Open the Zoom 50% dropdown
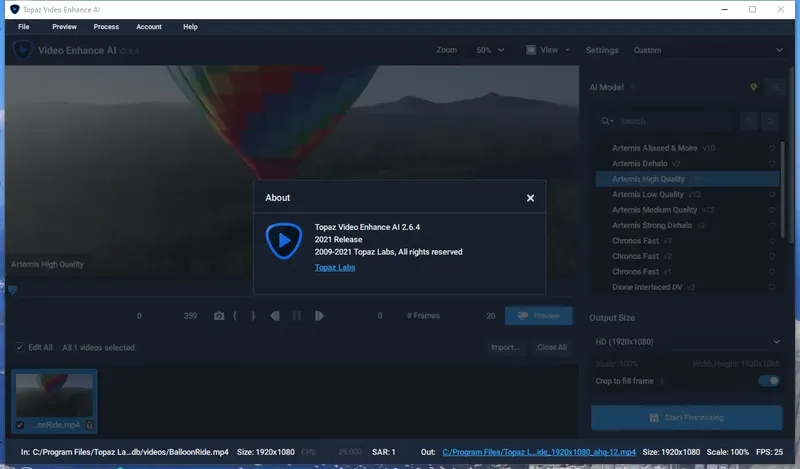Viewport: 800px width, 469px height. pos(490,50)
